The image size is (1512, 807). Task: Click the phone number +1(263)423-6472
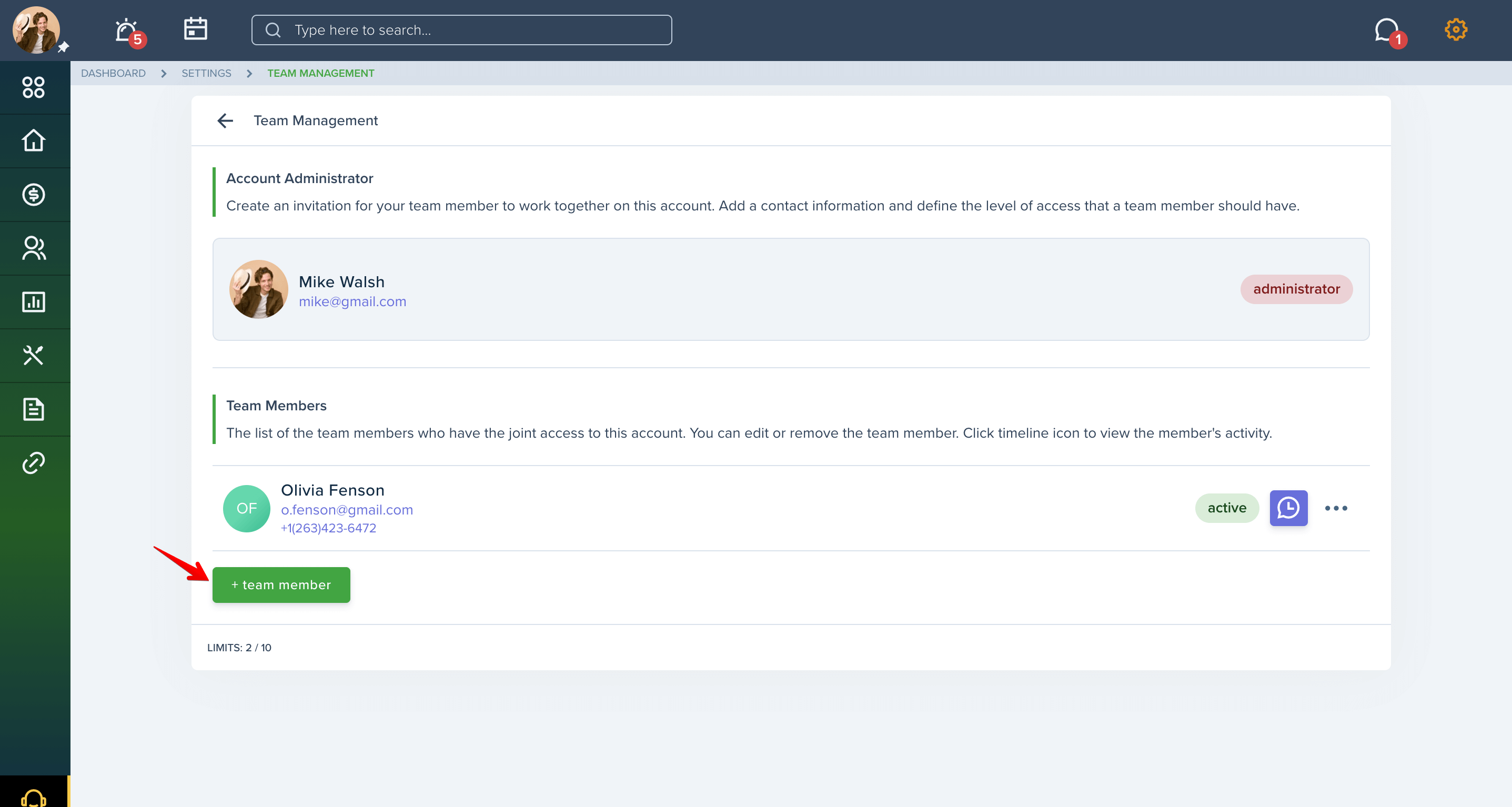pos(329,528)
